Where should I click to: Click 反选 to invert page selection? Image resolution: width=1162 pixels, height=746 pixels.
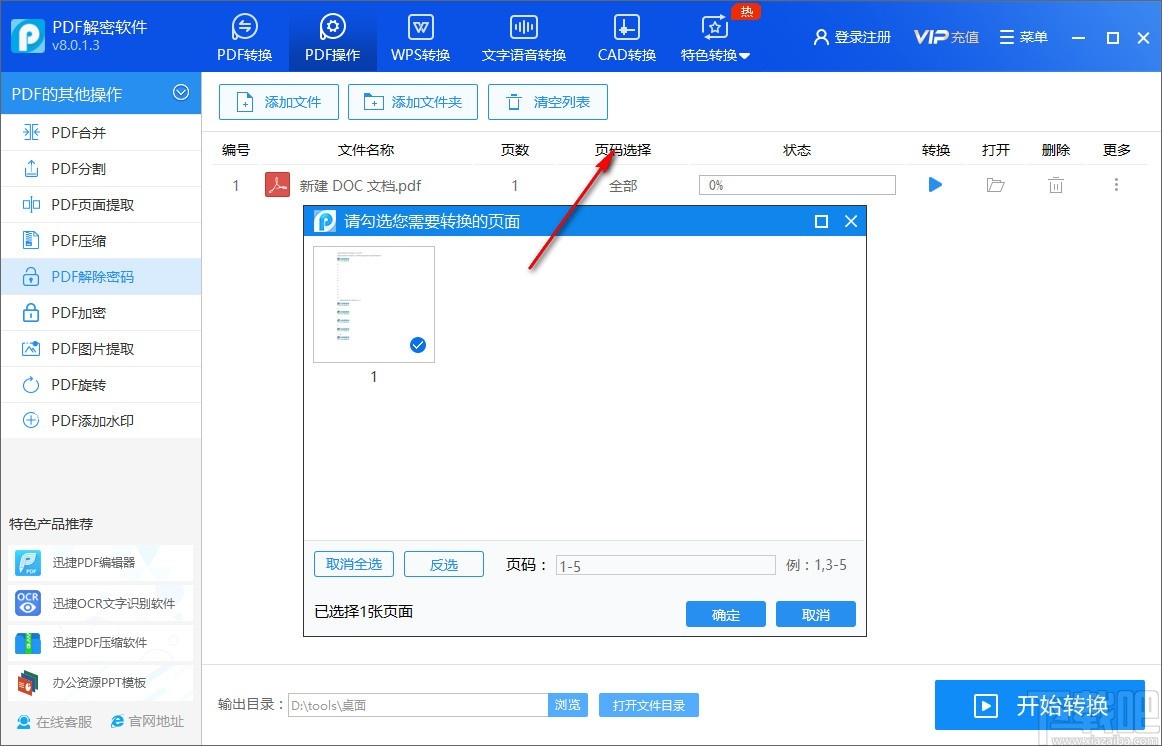tap(443, 564)
